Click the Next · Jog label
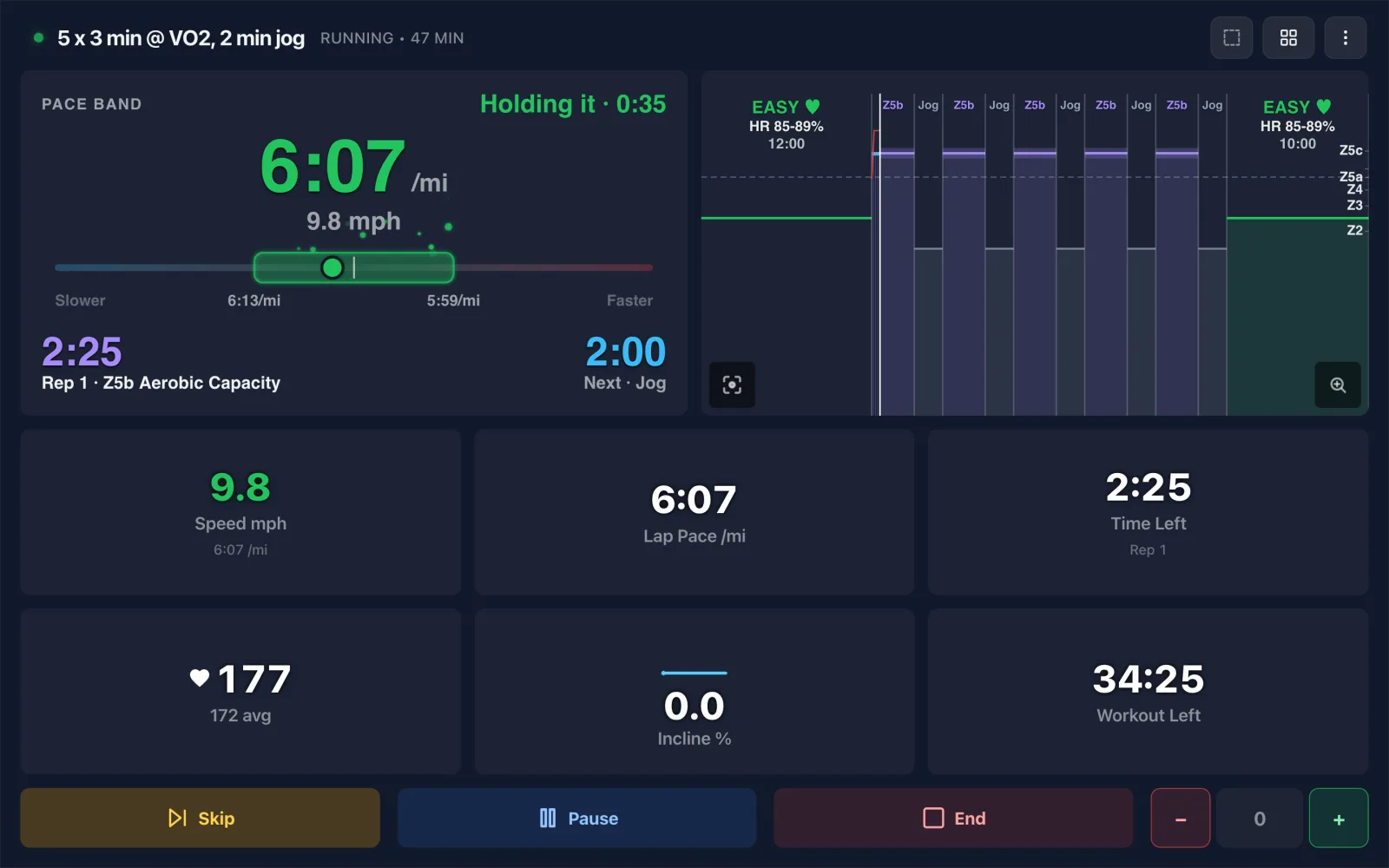The image size is (1389, 868). [x=624, y=383]
